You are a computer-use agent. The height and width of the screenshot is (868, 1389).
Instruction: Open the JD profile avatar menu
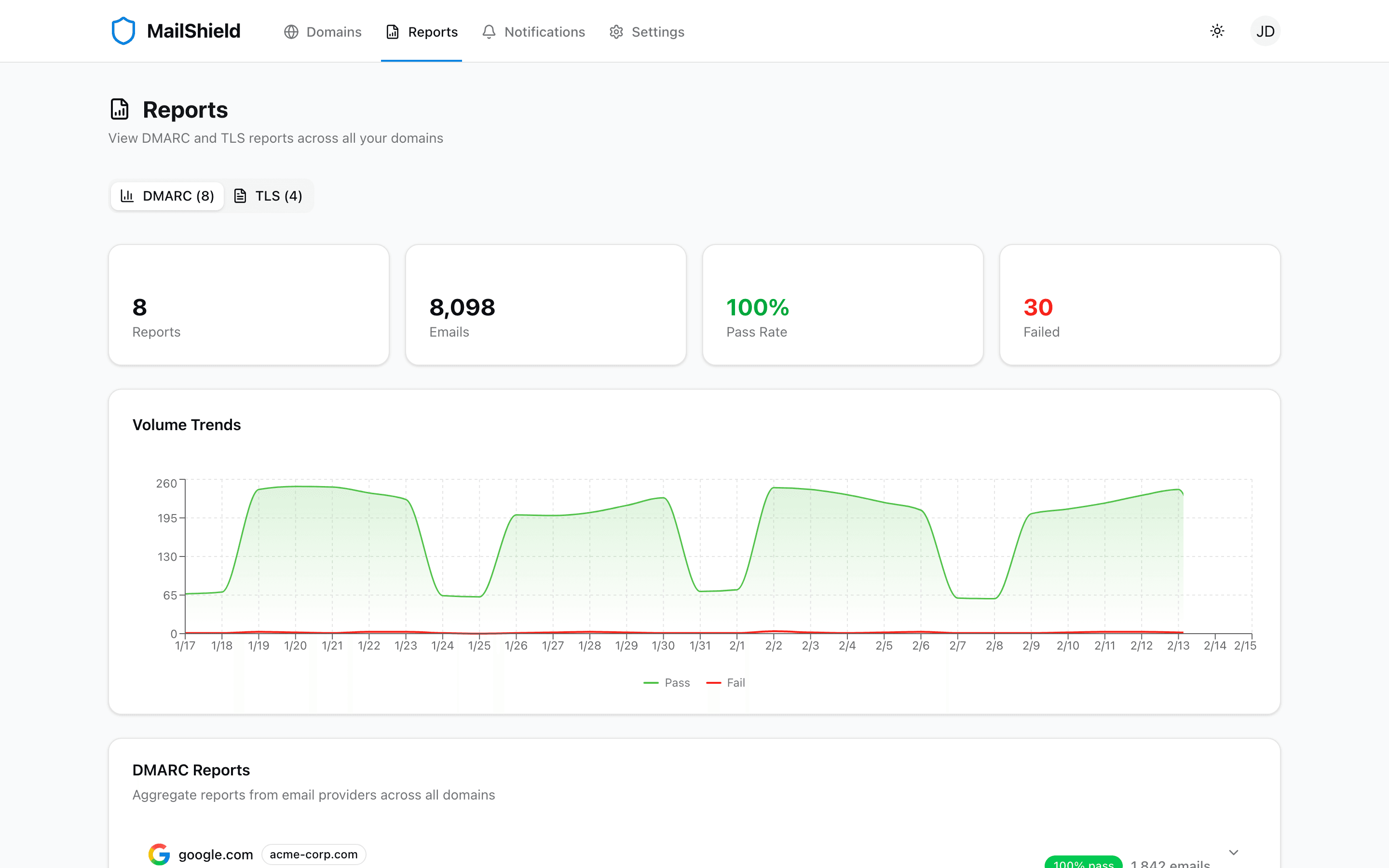1266,30
